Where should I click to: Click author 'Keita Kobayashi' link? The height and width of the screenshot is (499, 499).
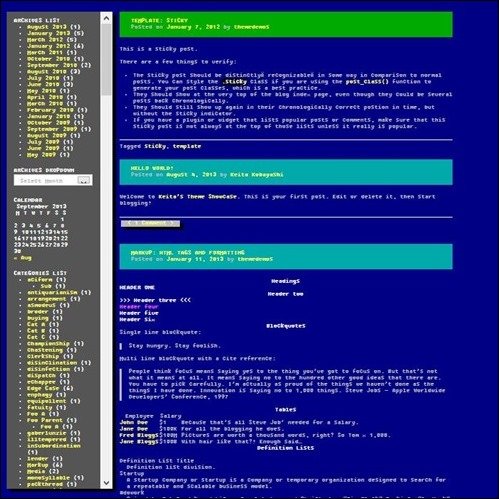pyautogui.click(x=257, y=174)
